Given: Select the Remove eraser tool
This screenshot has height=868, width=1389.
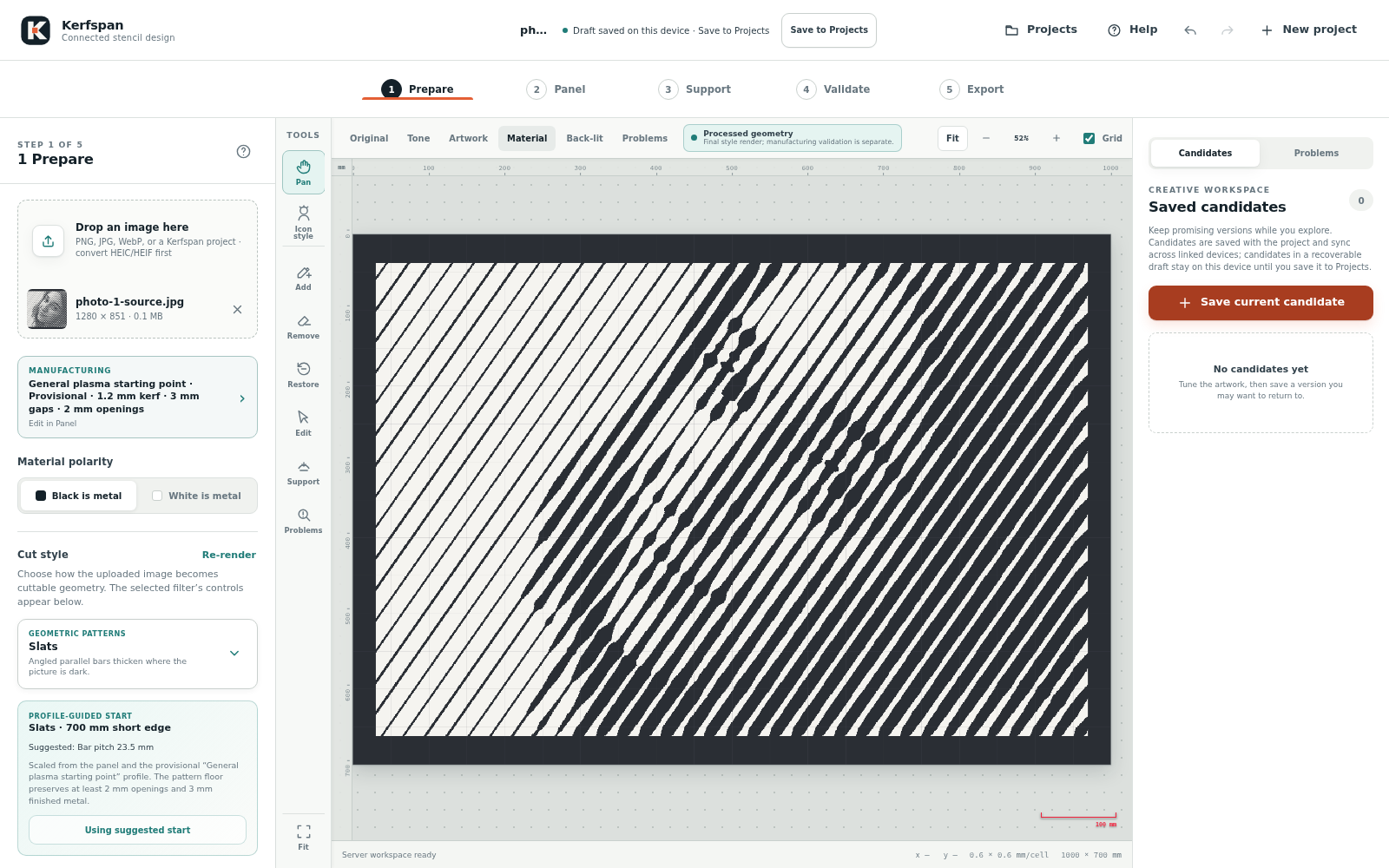Looking at the screenshot, I should (x=303, y=327).
